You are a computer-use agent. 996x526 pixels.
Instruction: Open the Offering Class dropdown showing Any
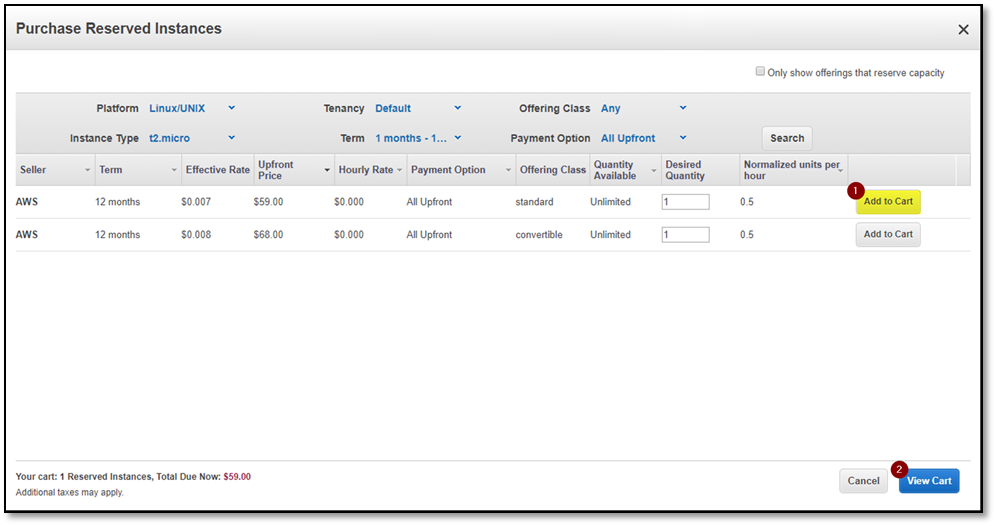click(643, 108)
